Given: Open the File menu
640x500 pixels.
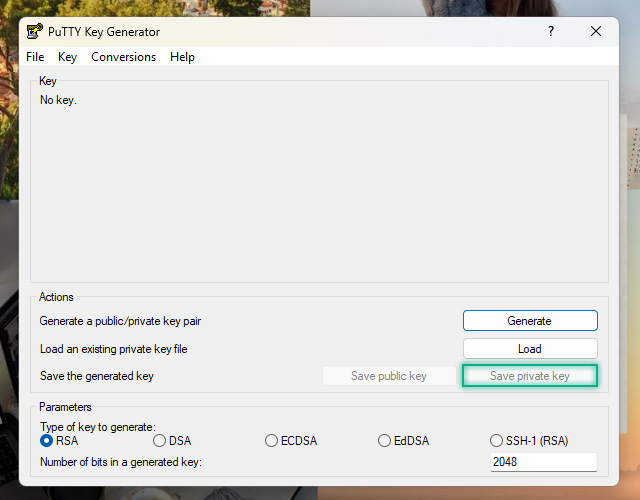Looking at the screenshot, I should pos(35,57).
